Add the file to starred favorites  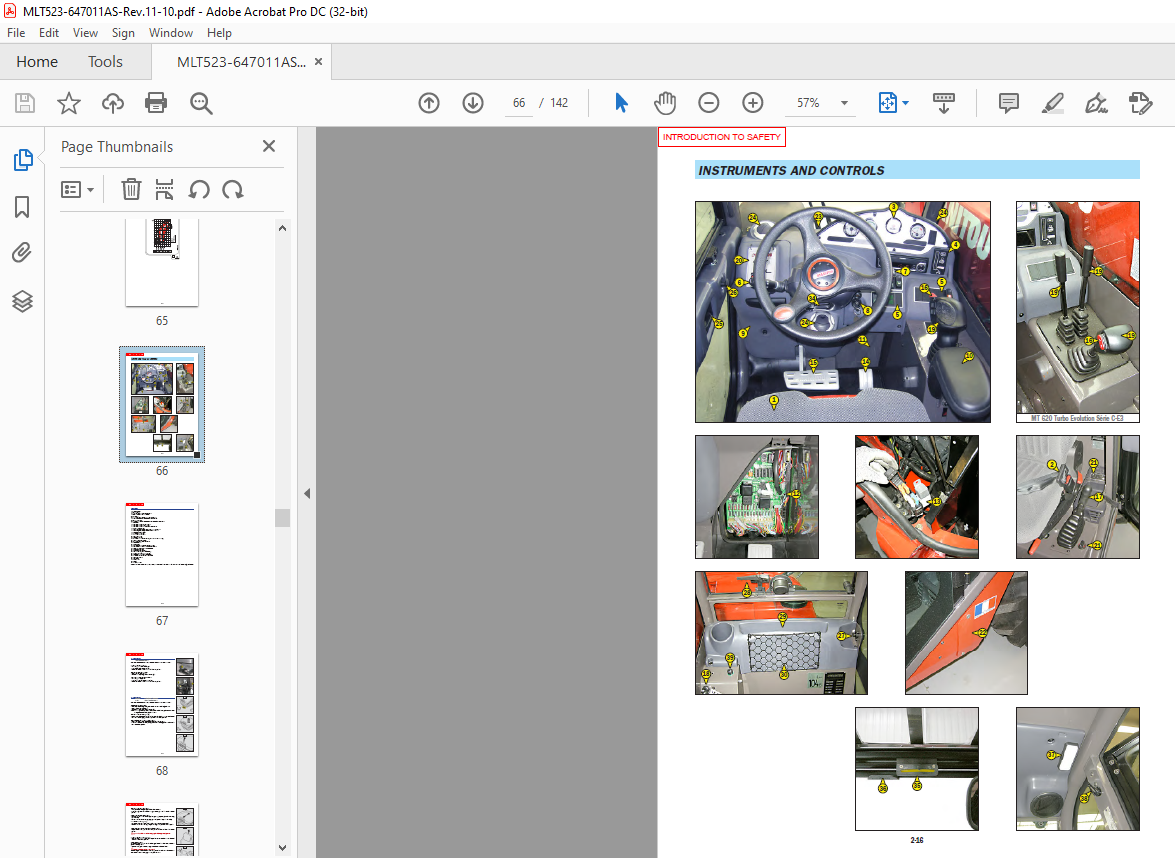[69, 103]
